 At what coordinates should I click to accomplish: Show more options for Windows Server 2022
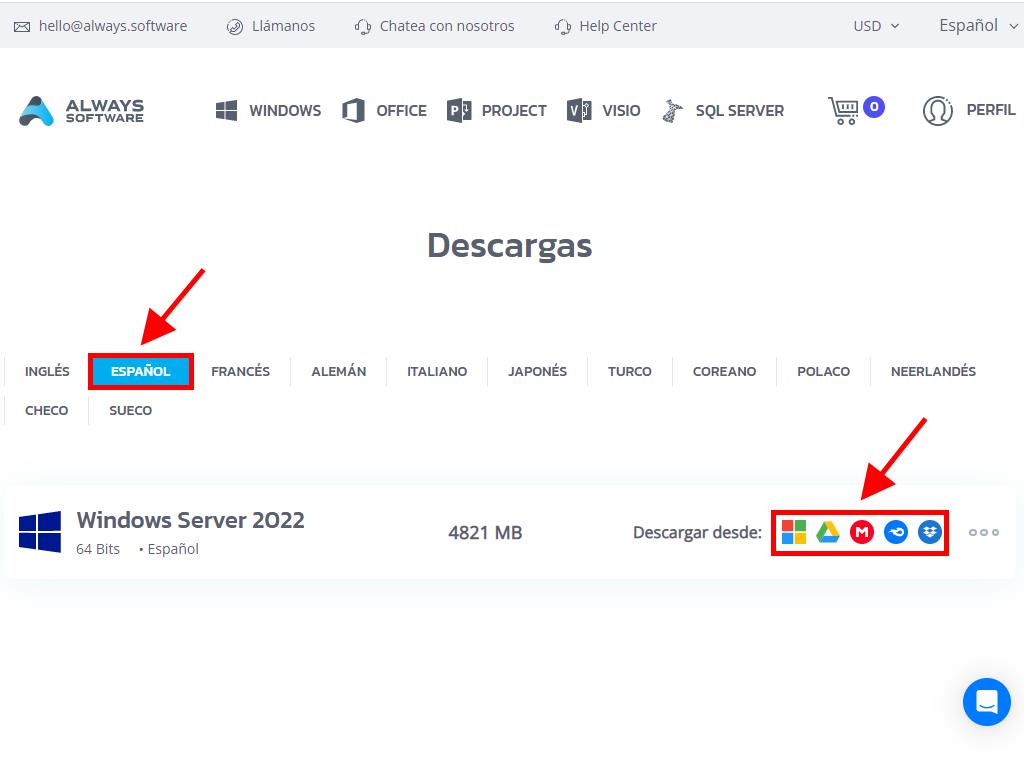(x=983, y=532)
